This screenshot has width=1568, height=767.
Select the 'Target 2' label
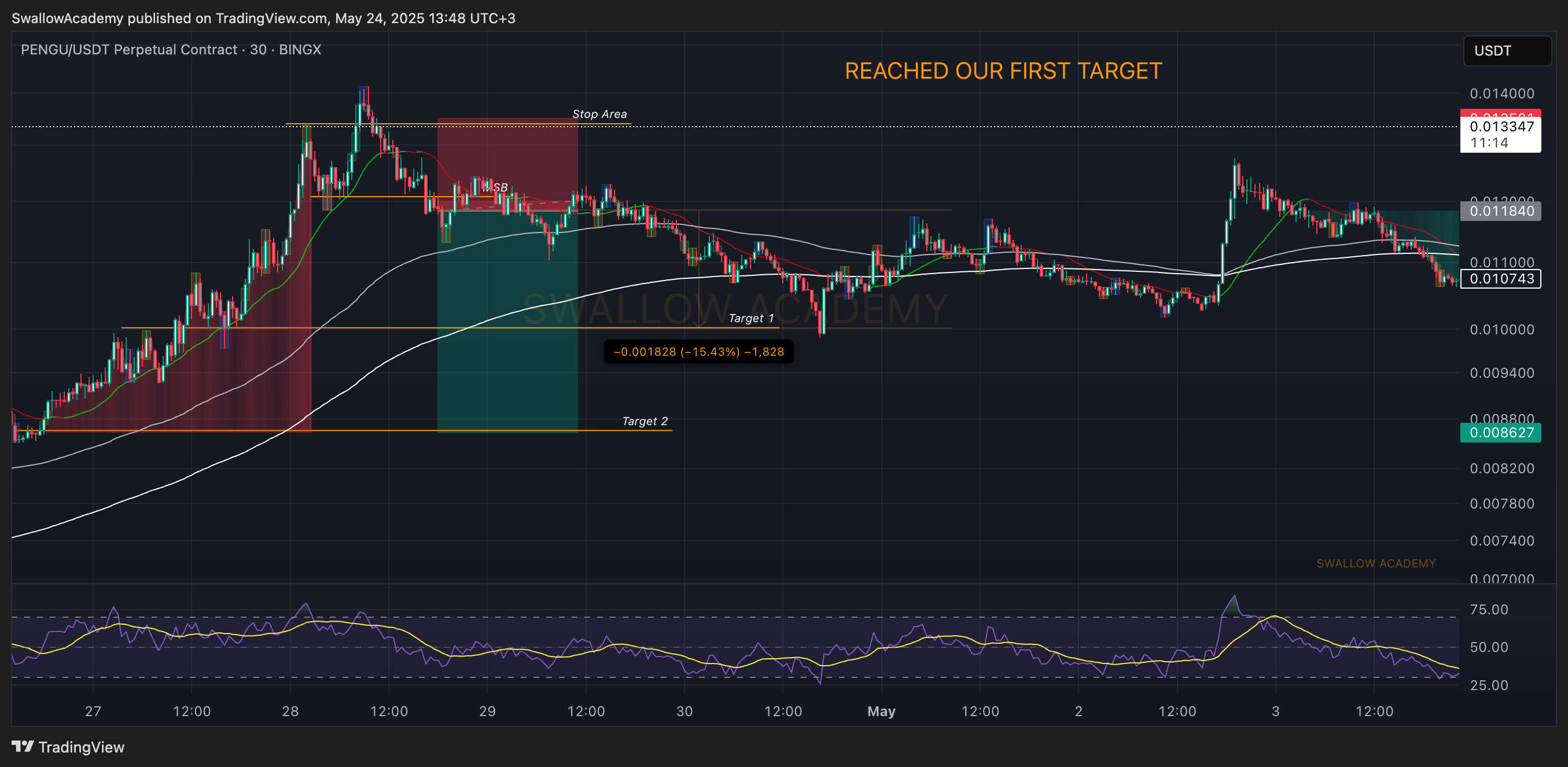point(645,421)
